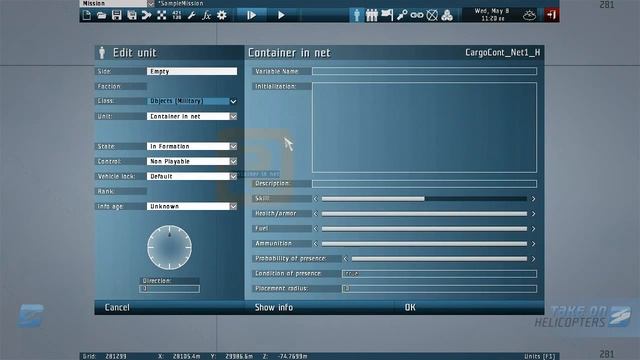
Task: Decrease Ammunition with its left arrow
Action: pyautogui.click(x=316, y=244)
